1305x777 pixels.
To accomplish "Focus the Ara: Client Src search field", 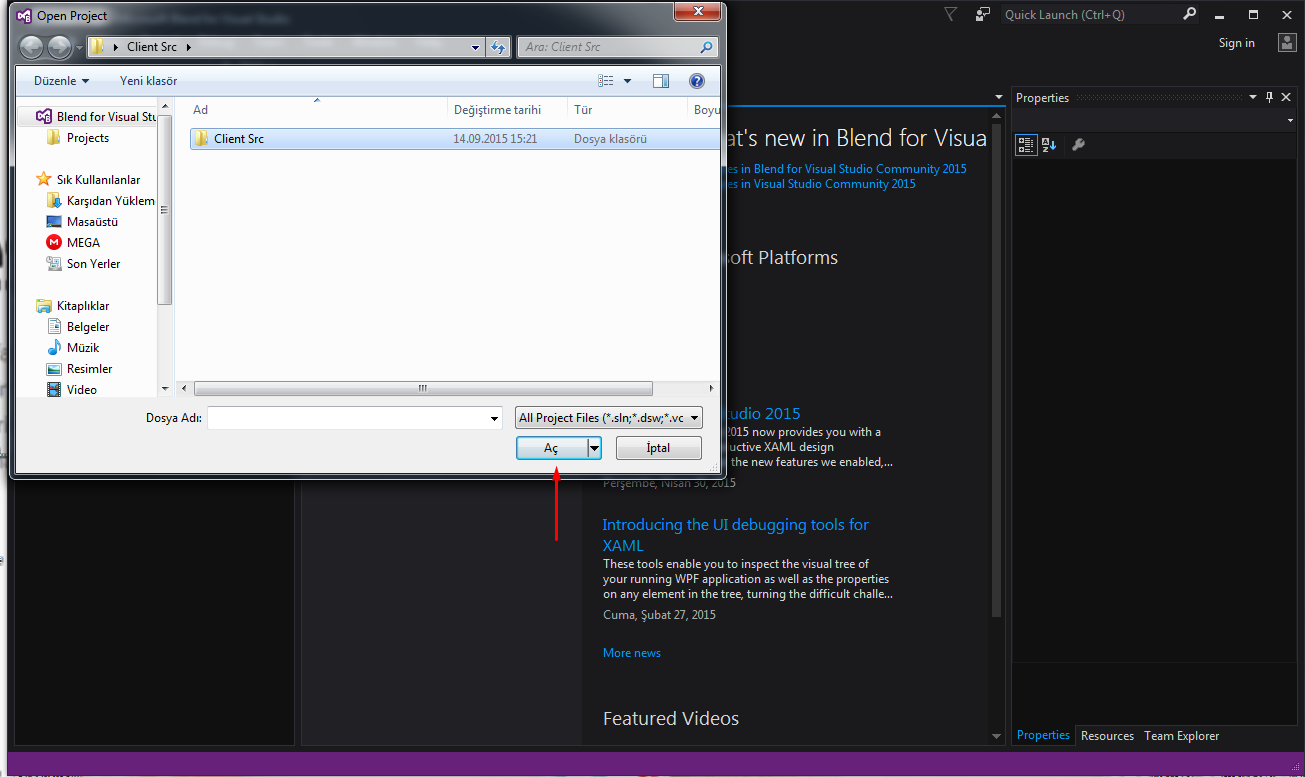I will pos(609,47).
